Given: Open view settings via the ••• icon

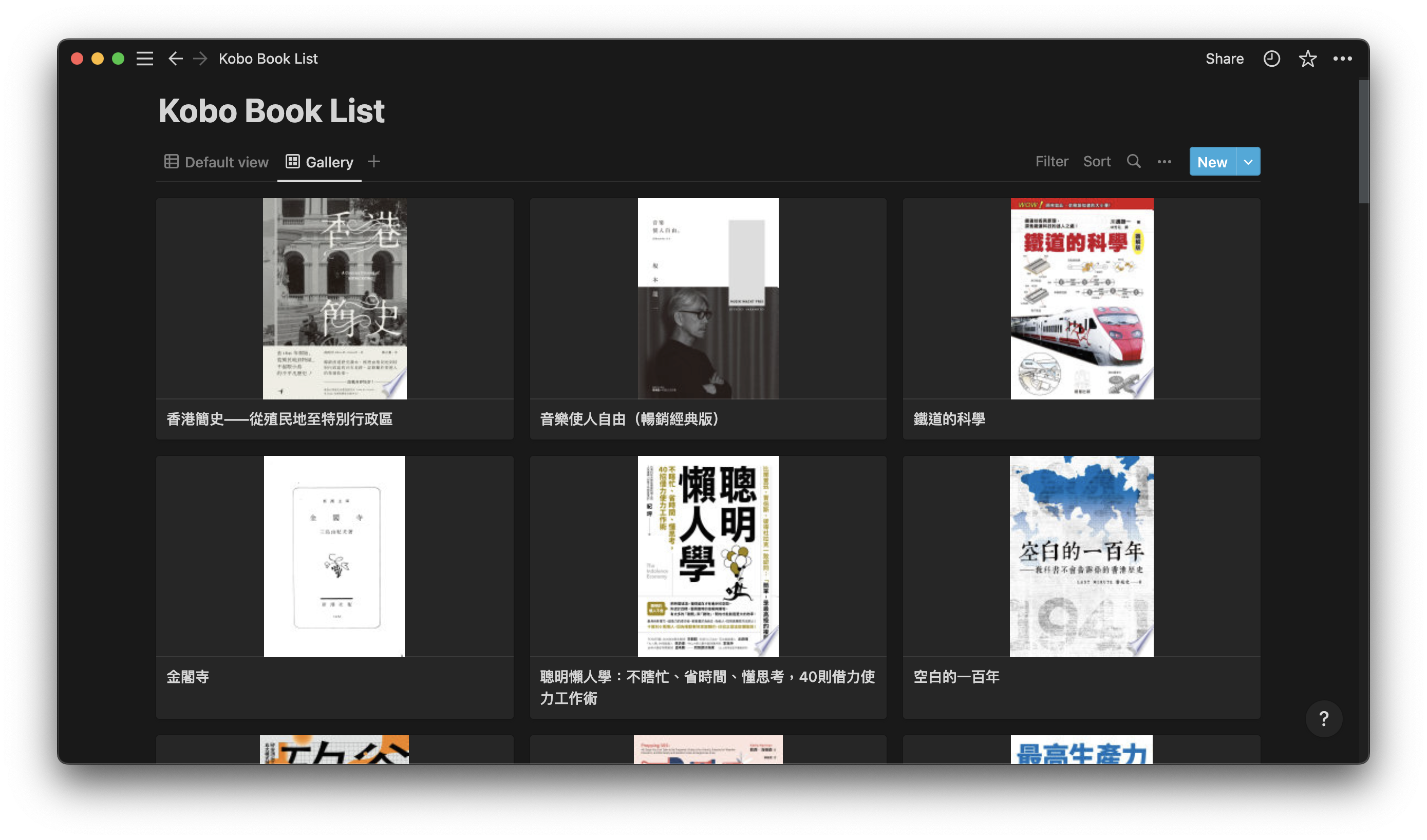Looking at the screenshot, I should (1165, 161).
